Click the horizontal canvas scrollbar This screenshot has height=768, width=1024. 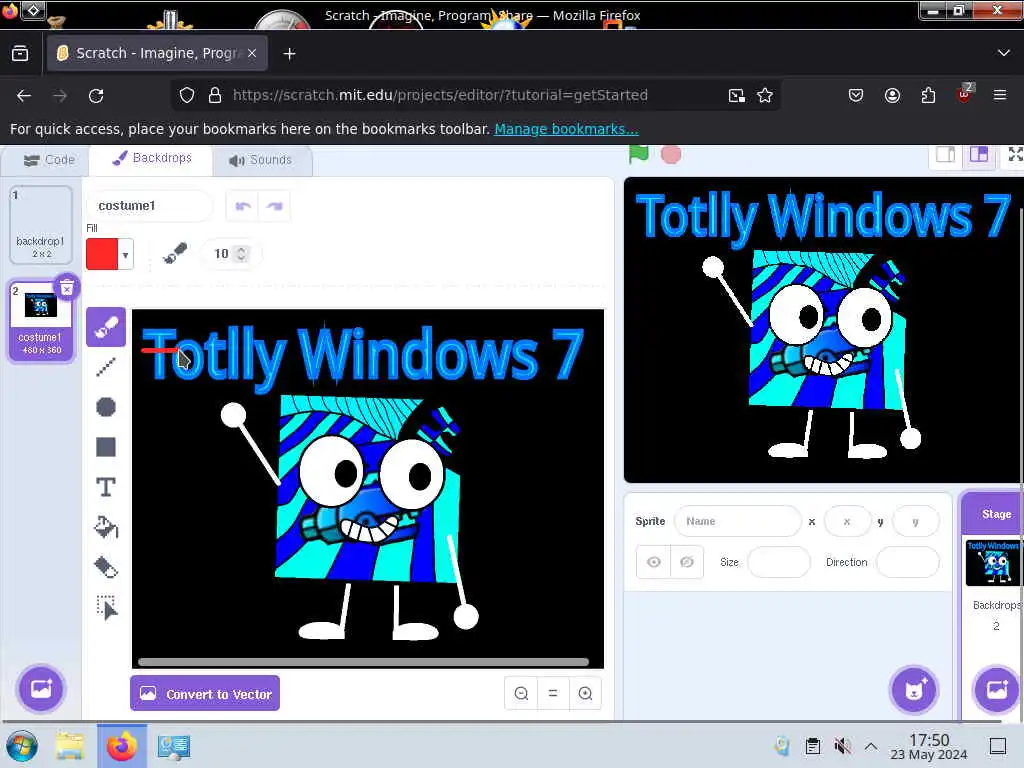363,662
